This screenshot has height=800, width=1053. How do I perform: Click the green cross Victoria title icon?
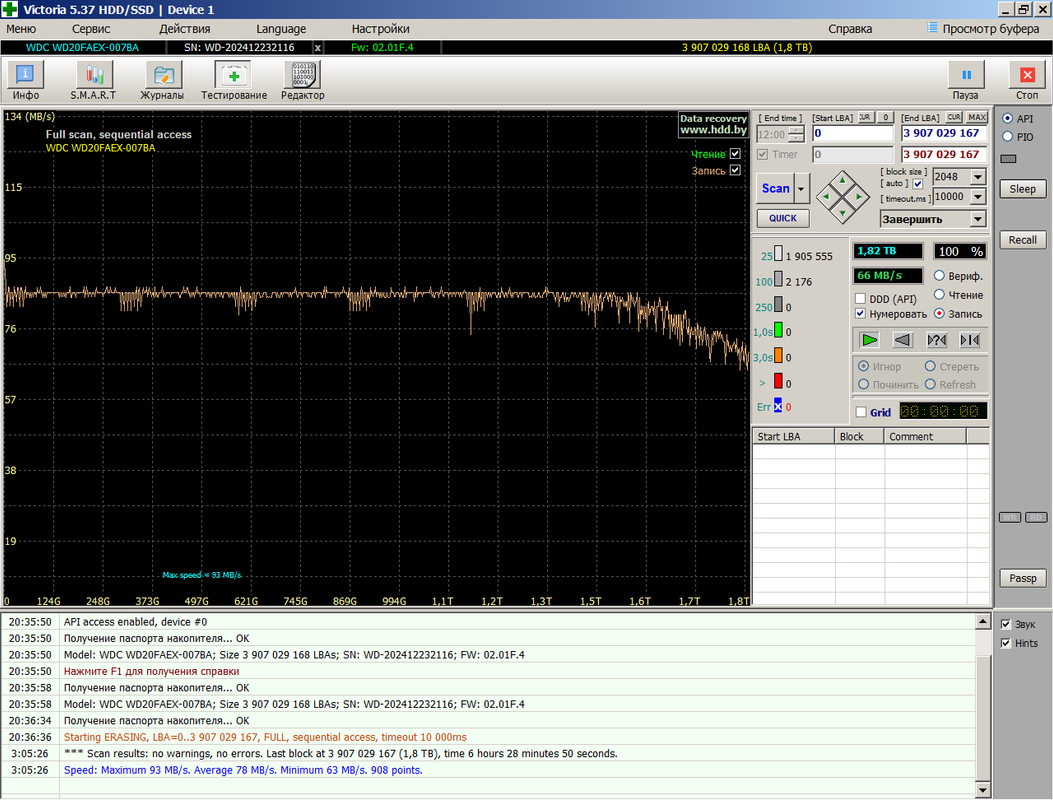point(10,9)
